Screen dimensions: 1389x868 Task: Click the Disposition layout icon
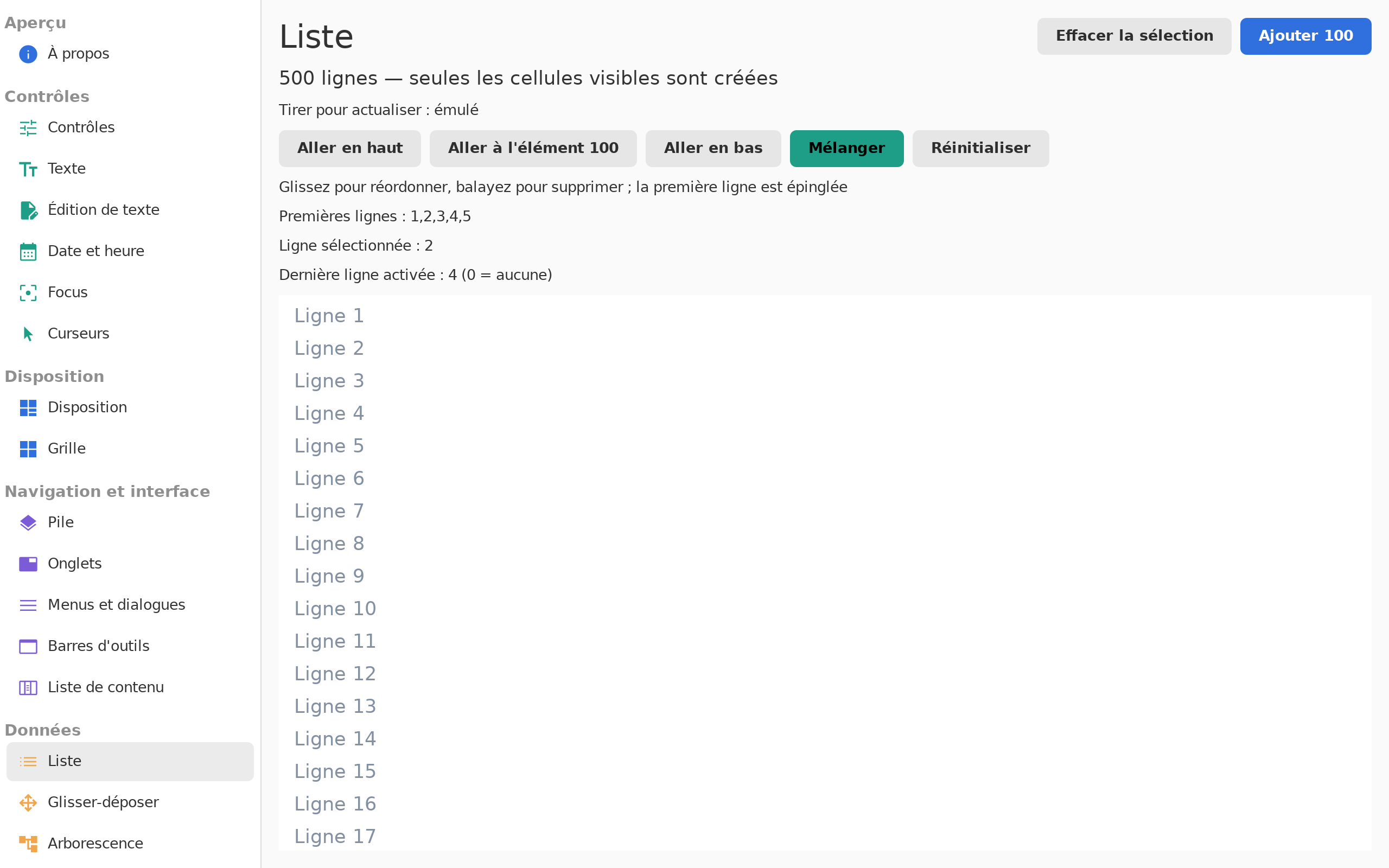click(x=28, y=408)
